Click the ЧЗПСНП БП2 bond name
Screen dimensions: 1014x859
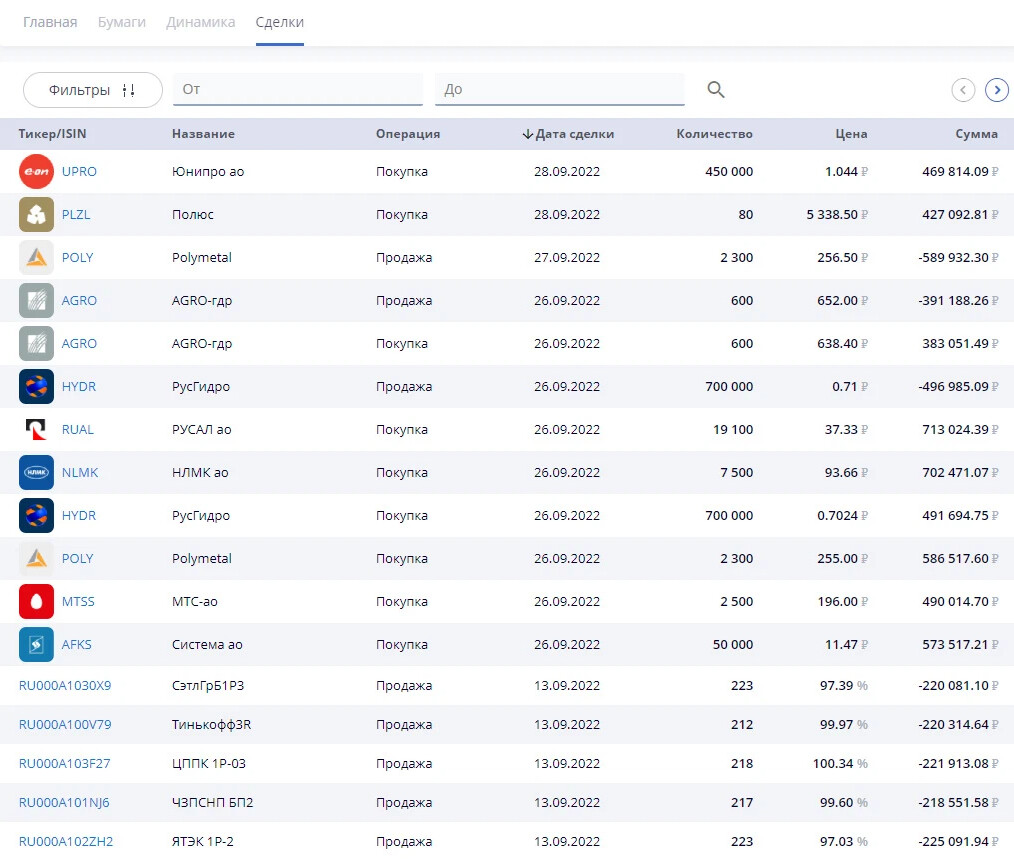pyautogui.click(x=213, y=803)
